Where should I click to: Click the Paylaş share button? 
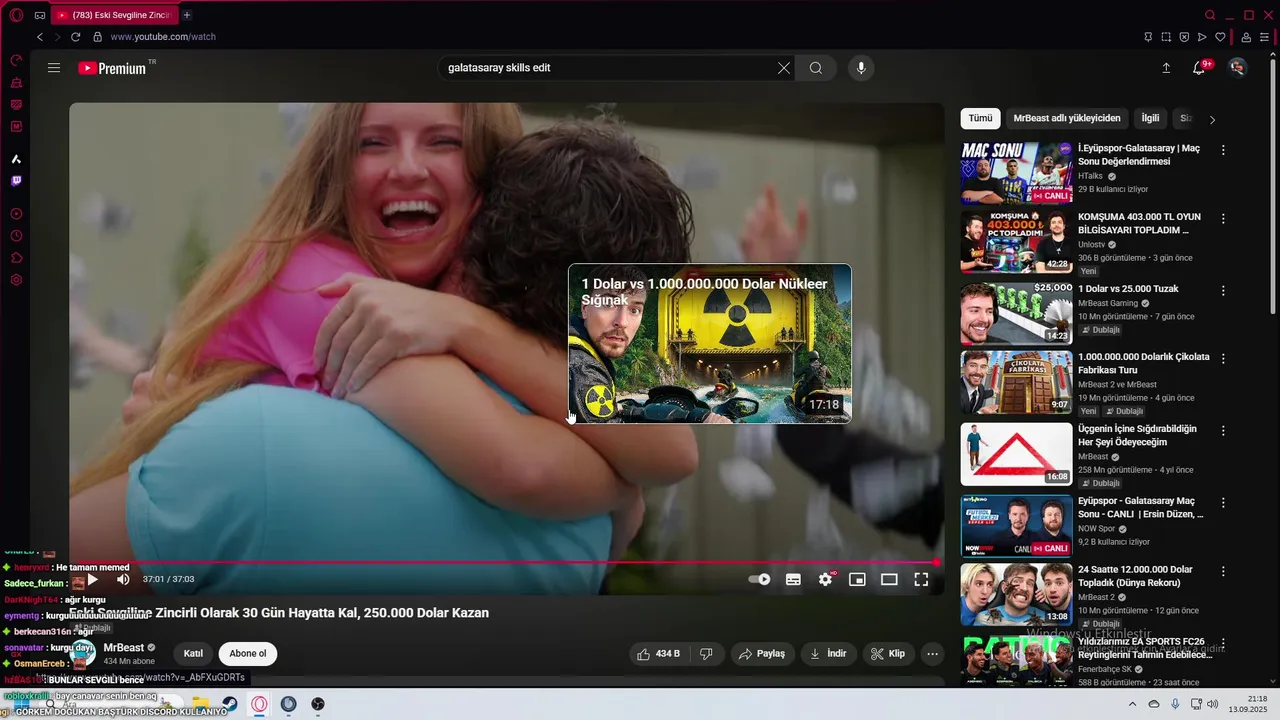761,654
